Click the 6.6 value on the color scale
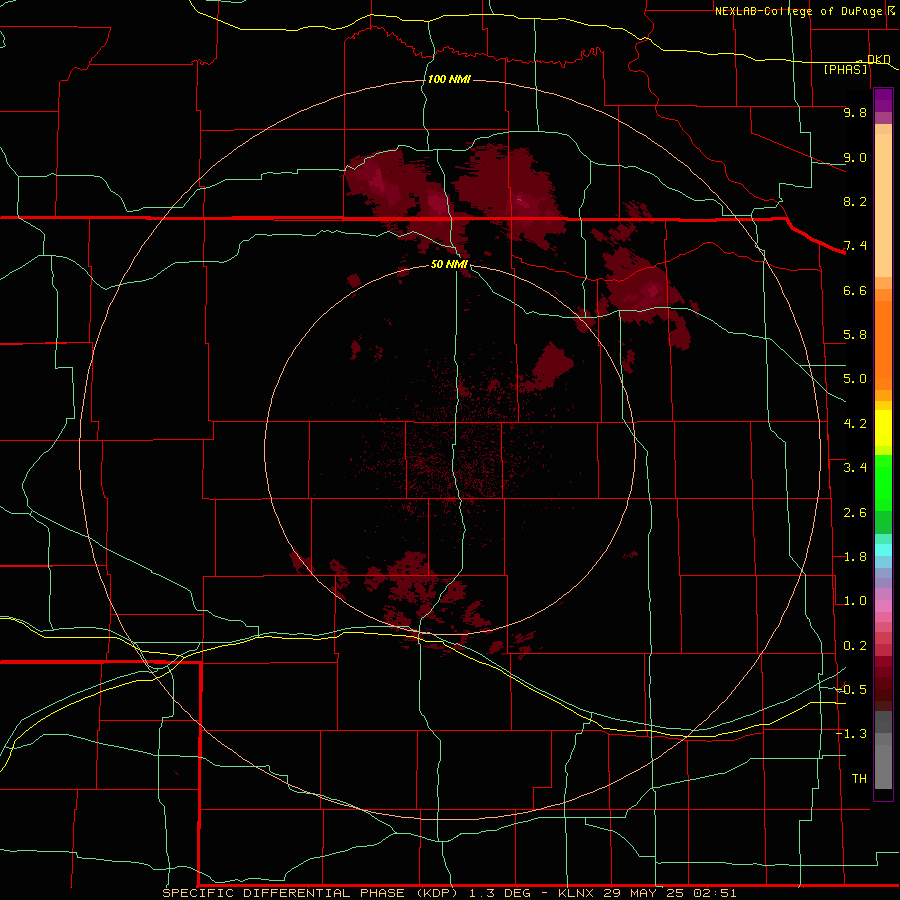This screenshot has width=900, height=900. 855,290
